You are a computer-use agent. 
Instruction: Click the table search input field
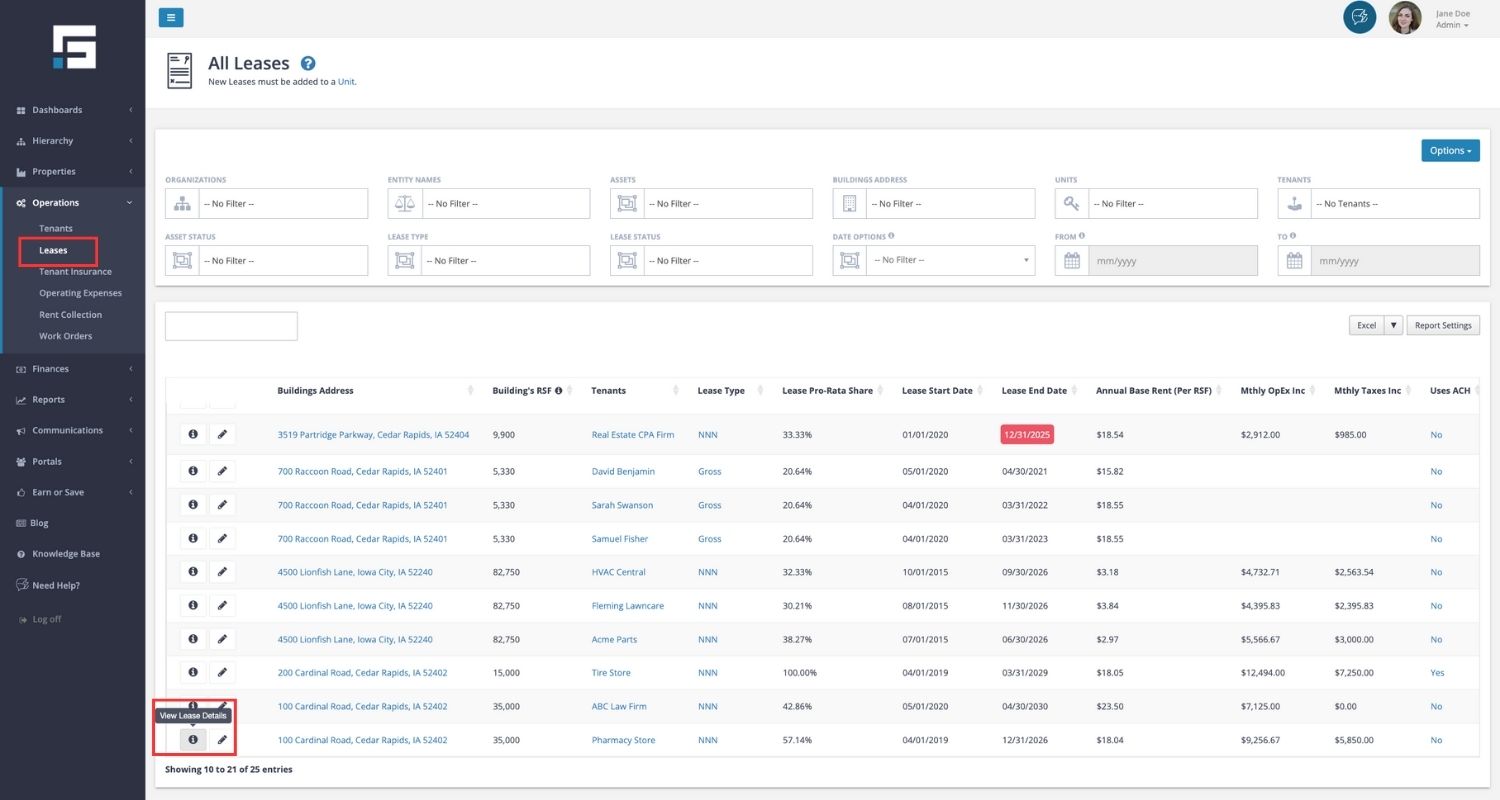pyautogui.click(x=231, y=326)
